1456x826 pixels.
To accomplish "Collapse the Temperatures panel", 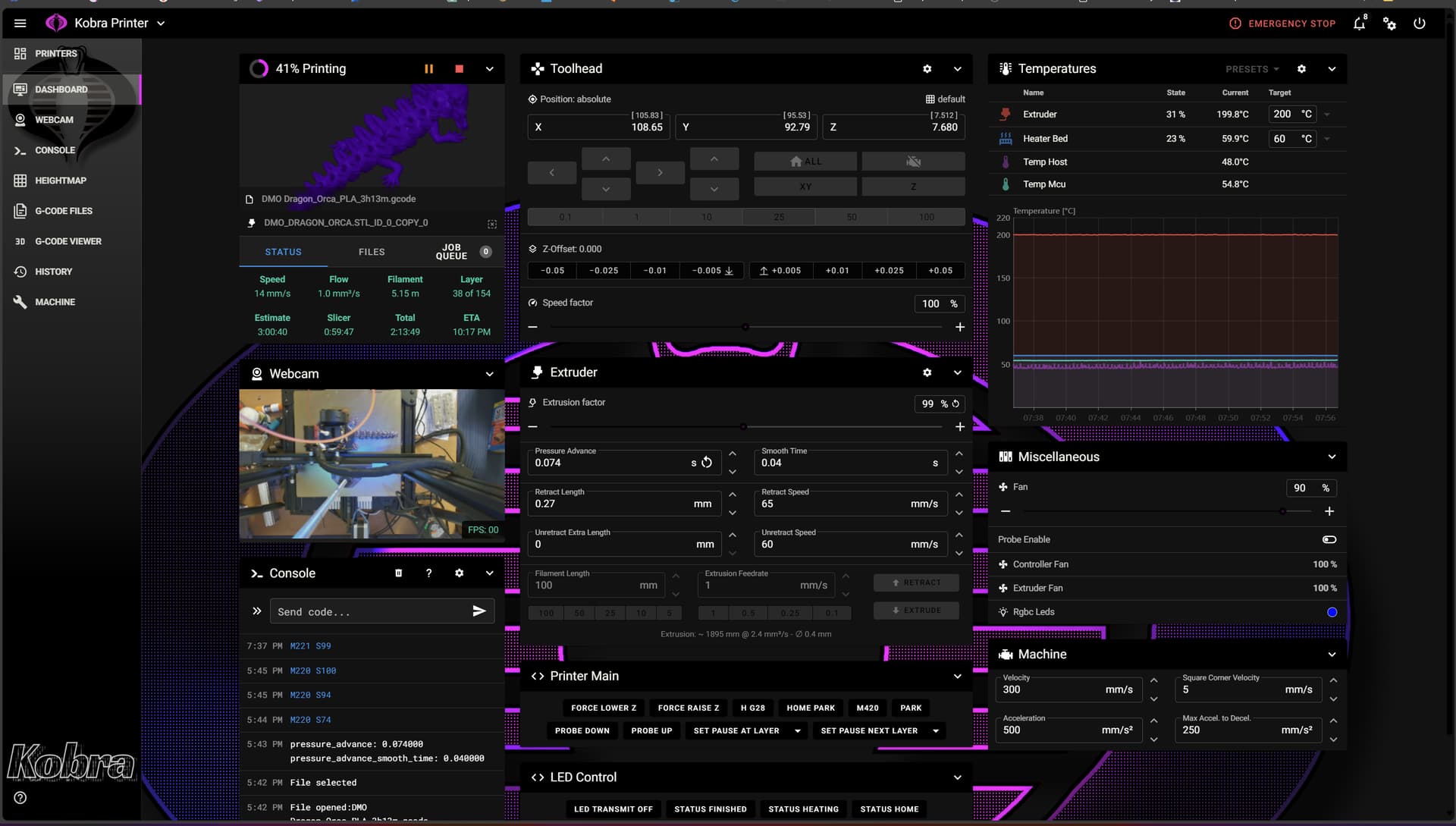I will pyautogui.click(x=1332, y=69).
